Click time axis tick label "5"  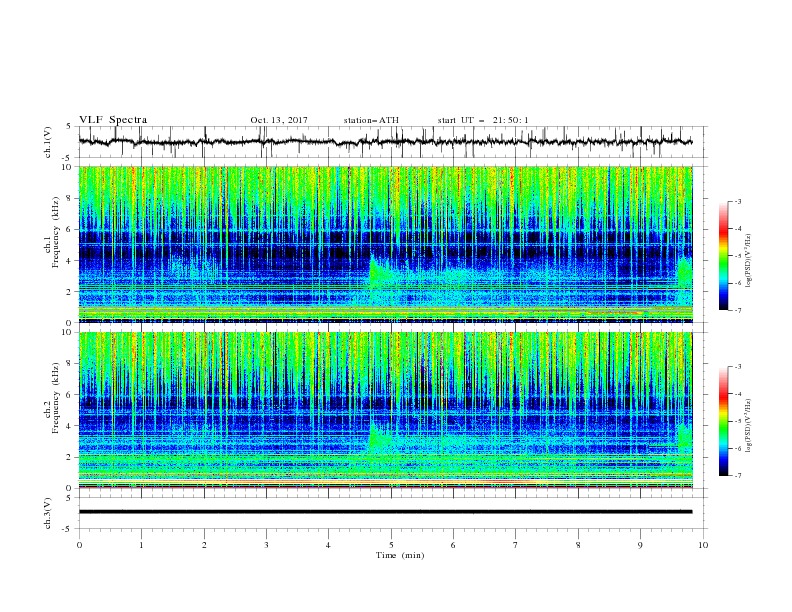pyautogui.click(x=391, y=545)
